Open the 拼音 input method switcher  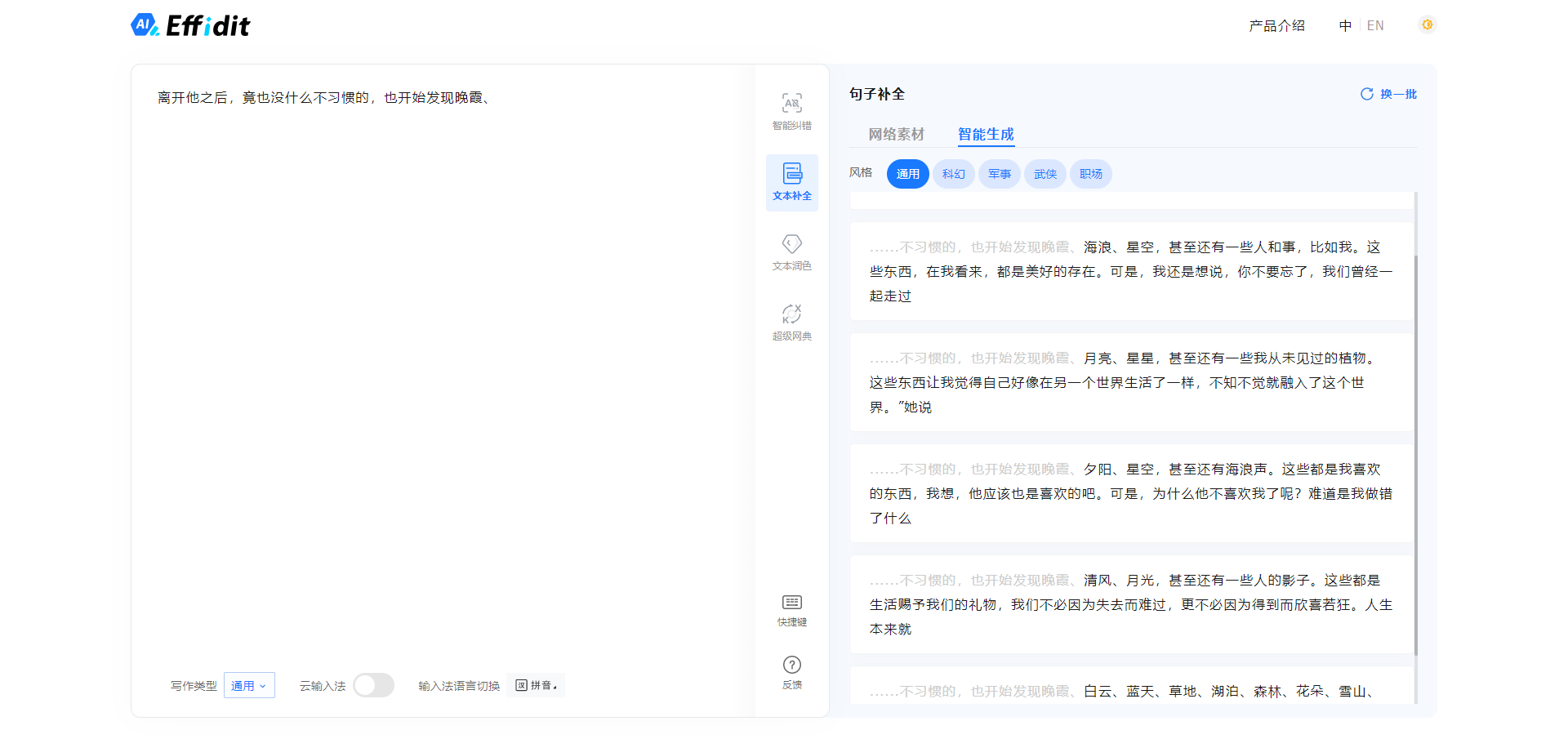tap(535, 685)
